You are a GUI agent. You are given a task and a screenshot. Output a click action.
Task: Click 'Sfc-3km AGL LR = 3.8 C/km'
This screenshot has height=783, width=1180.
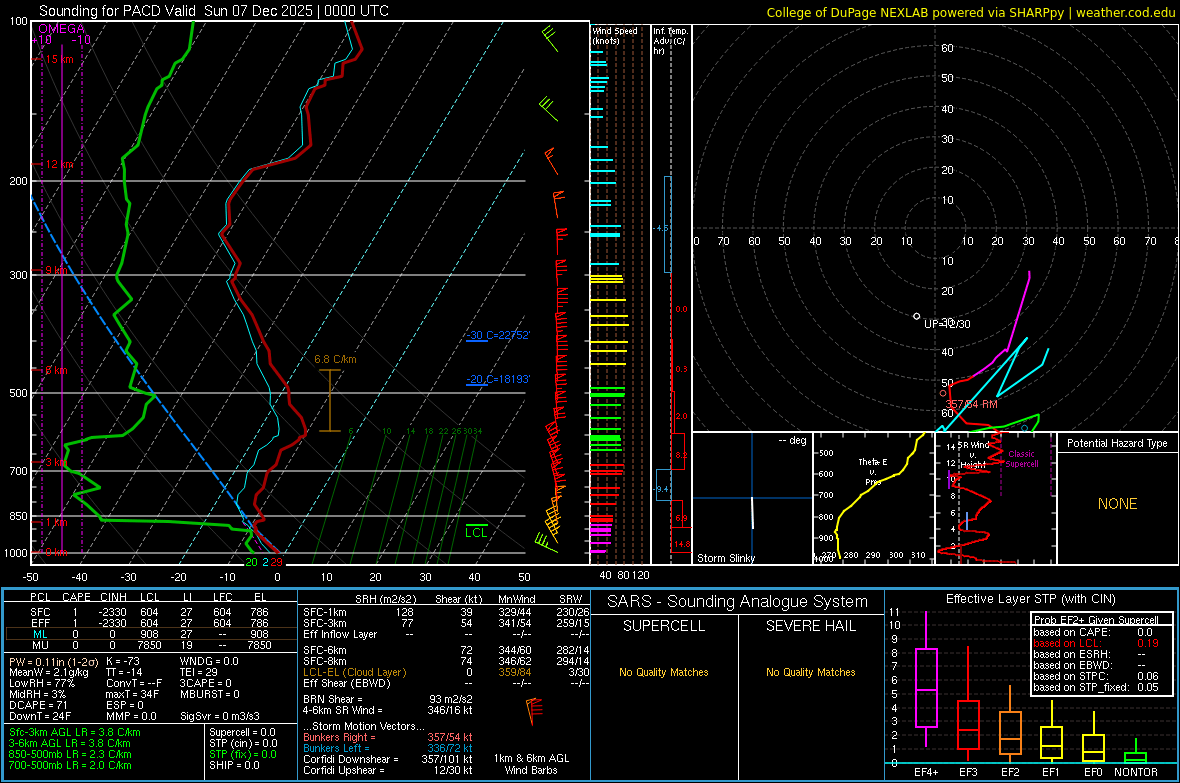pos(75,732)
